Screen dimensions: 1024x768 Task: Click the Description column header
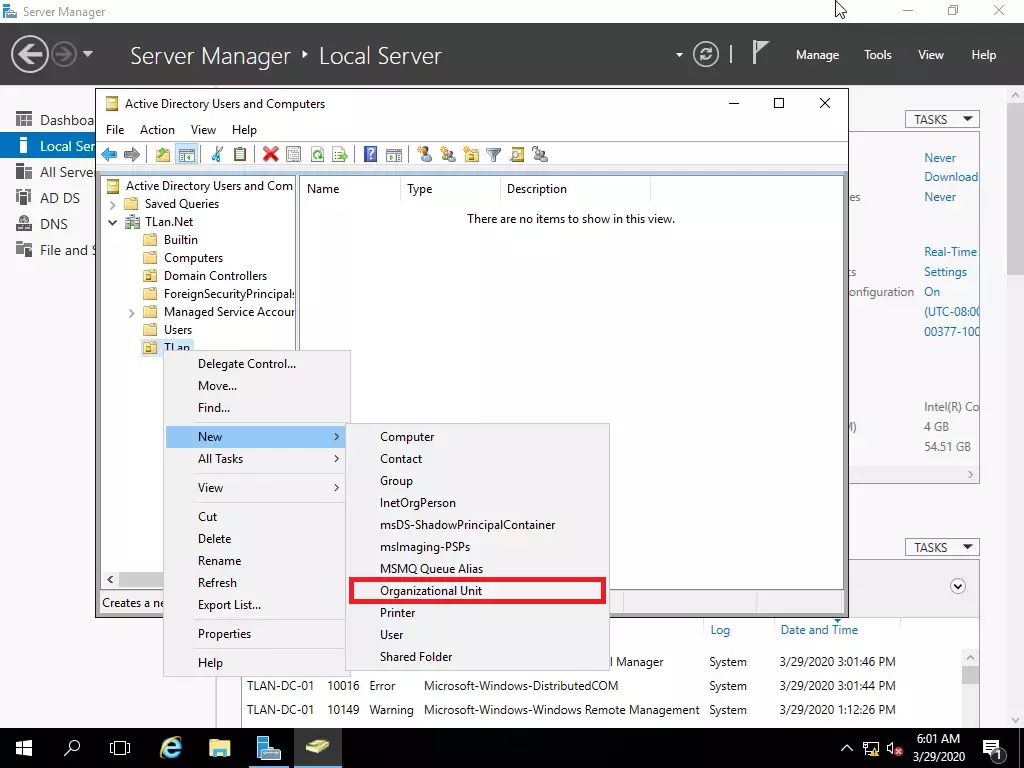pos(537,189)
